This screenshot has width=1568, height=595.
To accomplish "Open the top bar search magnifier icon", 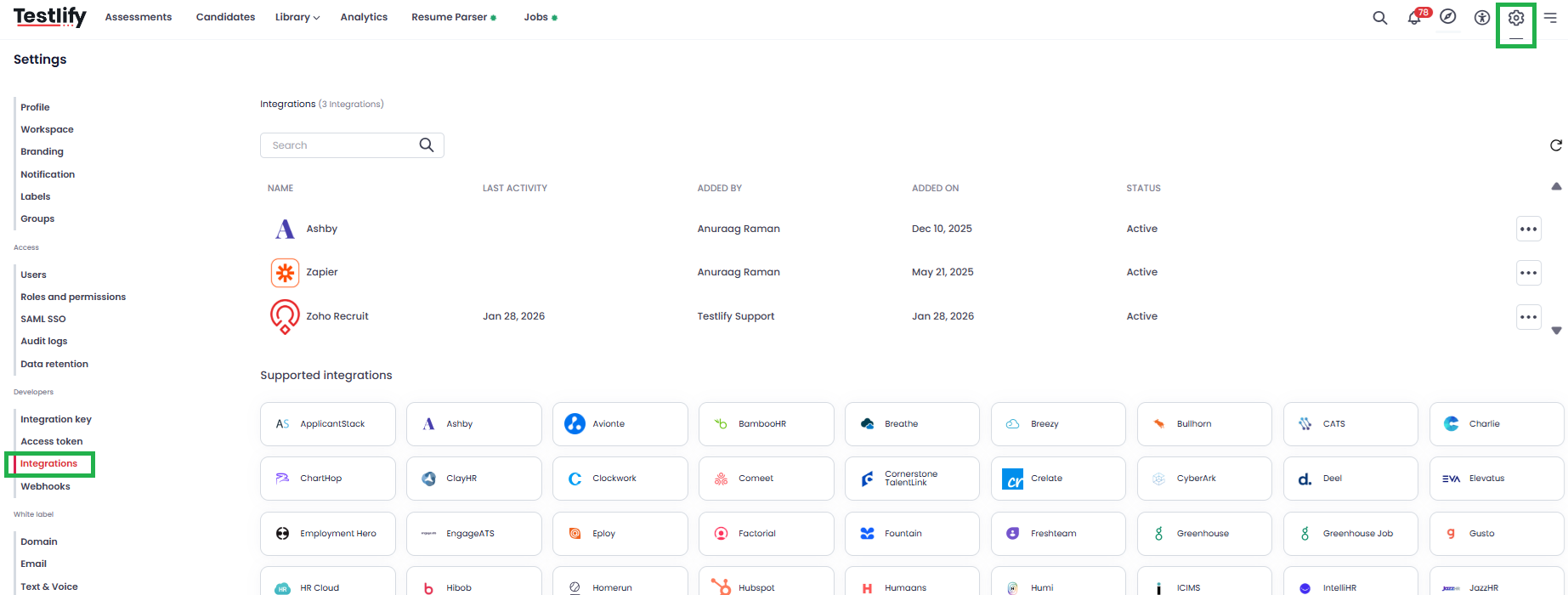I will [x=1380, y=18].
